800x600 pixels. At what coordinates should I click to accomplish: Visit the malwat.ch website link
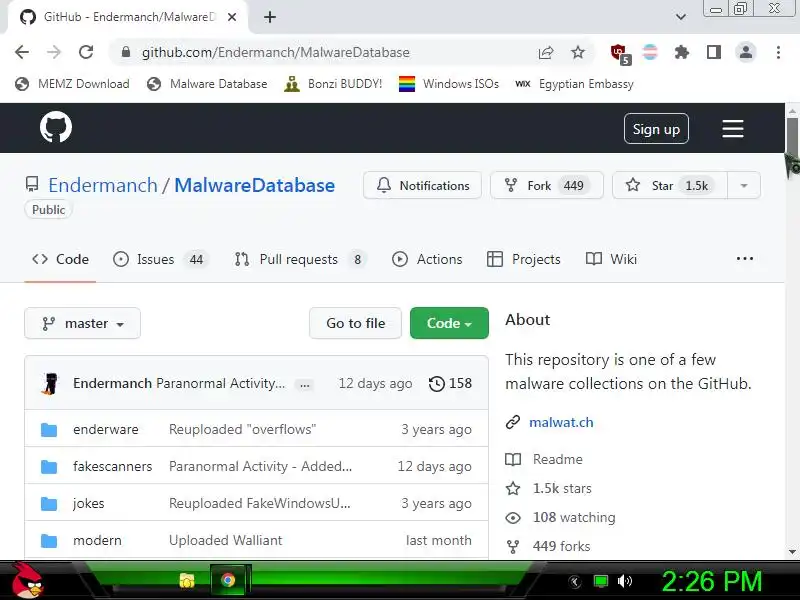point(561,422)
